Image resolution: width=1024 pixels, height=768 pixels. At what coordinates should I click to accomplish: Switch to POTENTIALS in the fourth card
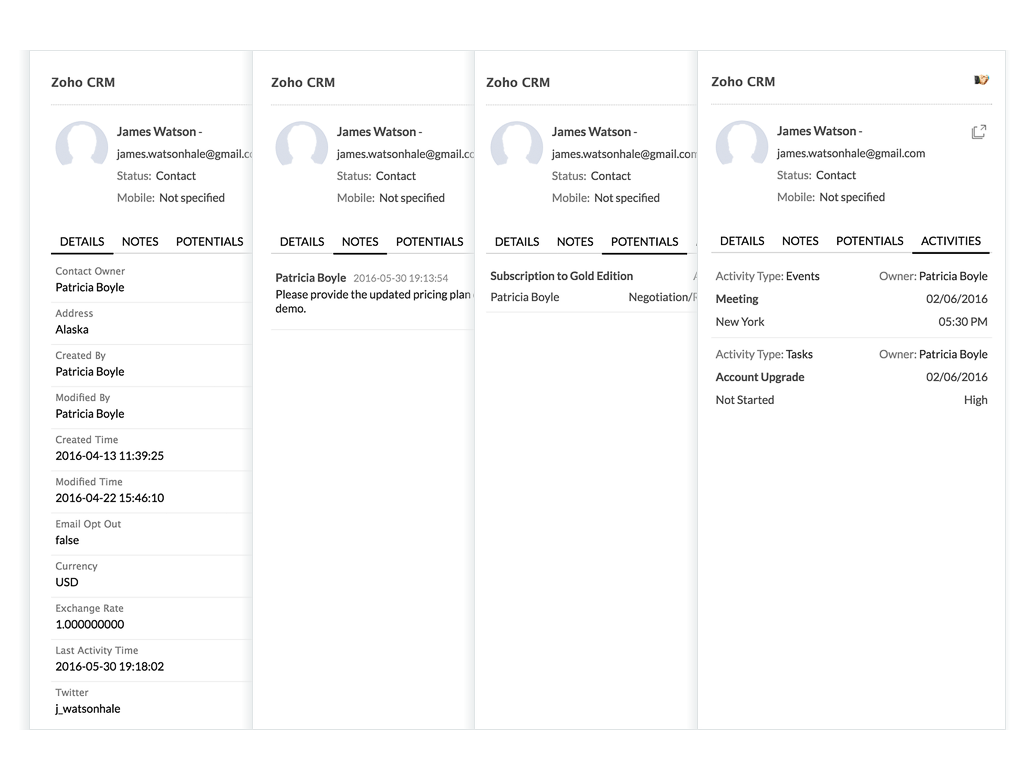(869, 241)
